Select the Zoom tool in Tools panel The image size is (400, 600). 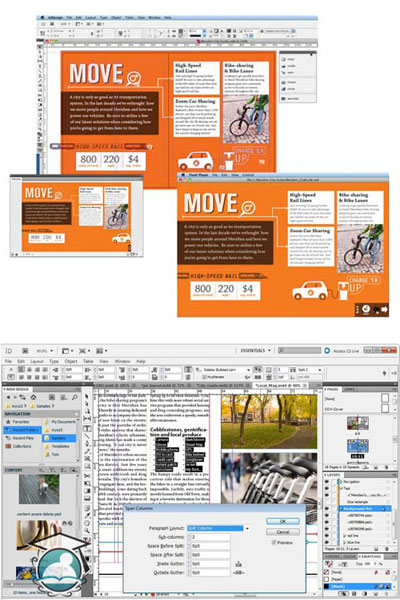click(87, 531)
